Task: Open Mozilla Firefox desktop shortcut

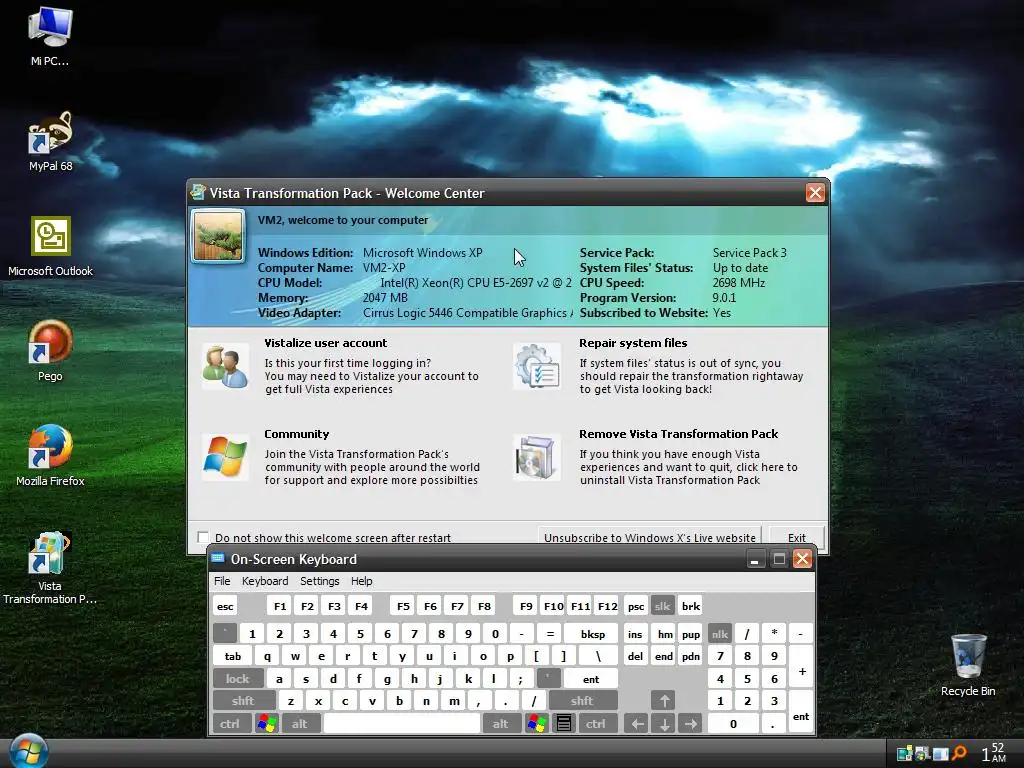Action: 50,456
